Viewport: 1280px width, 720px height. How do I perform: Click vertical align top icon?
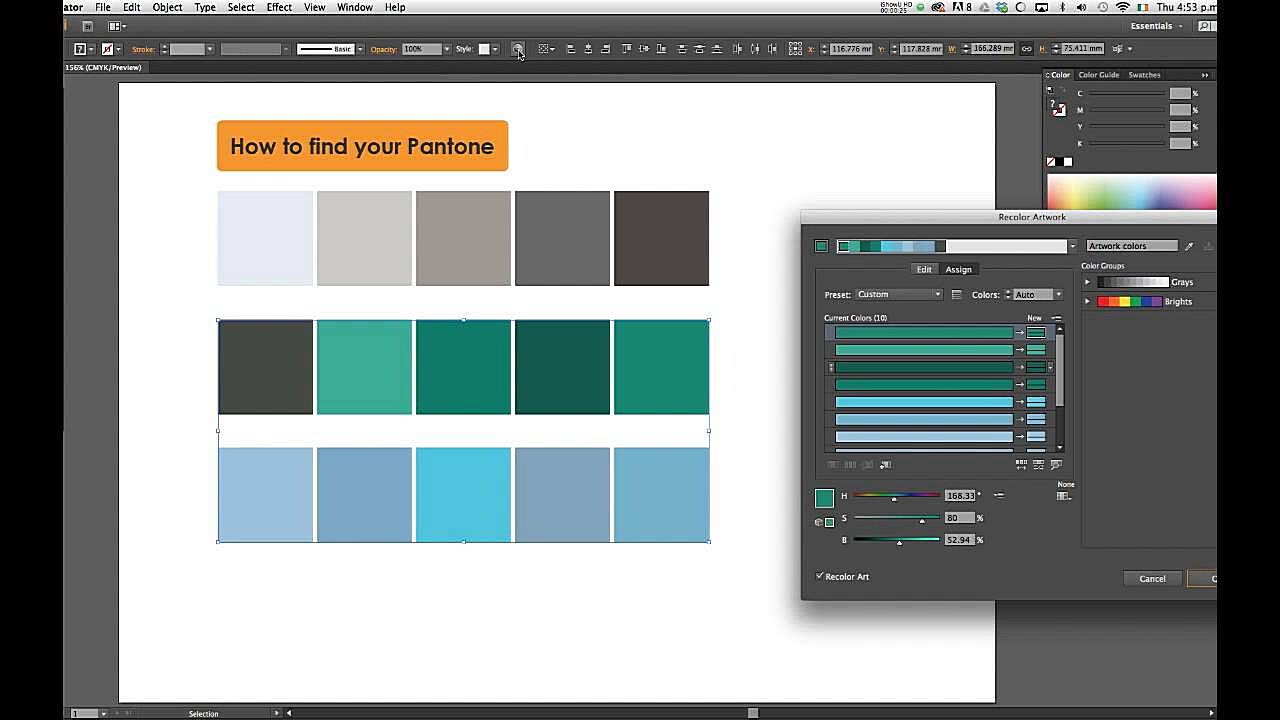[627, 49]
